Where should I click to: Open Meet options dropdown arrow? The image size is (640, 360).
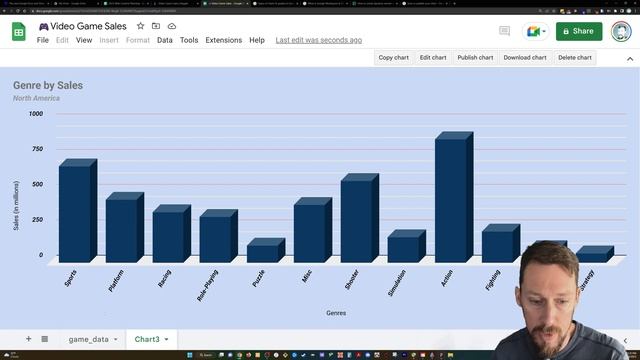(544, 31)
